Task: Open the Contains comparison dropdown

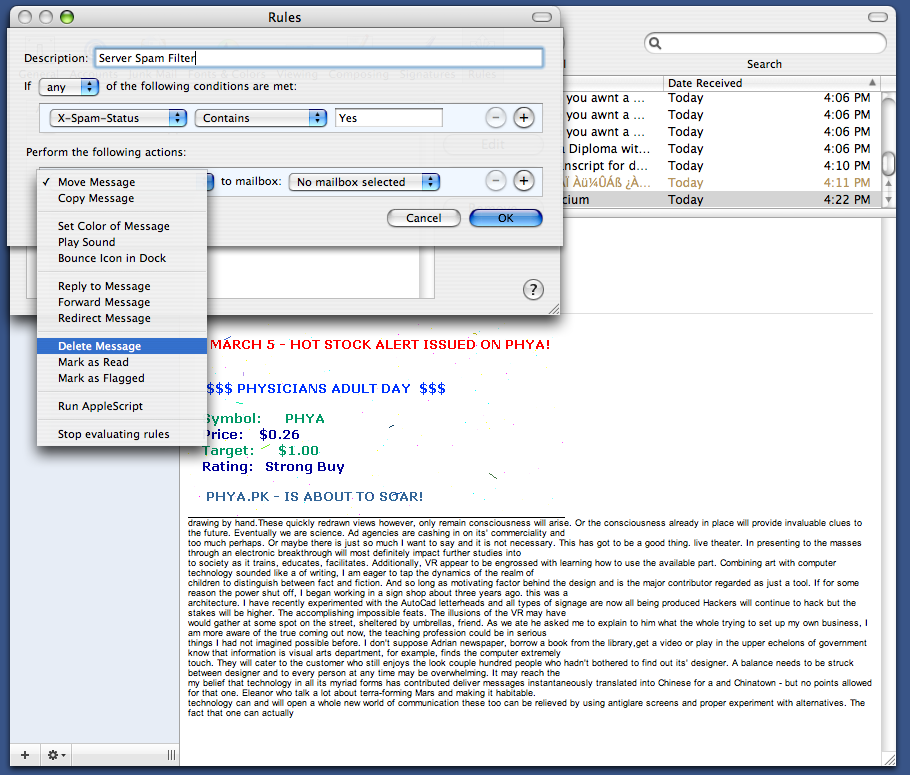Action: (261, 118)
